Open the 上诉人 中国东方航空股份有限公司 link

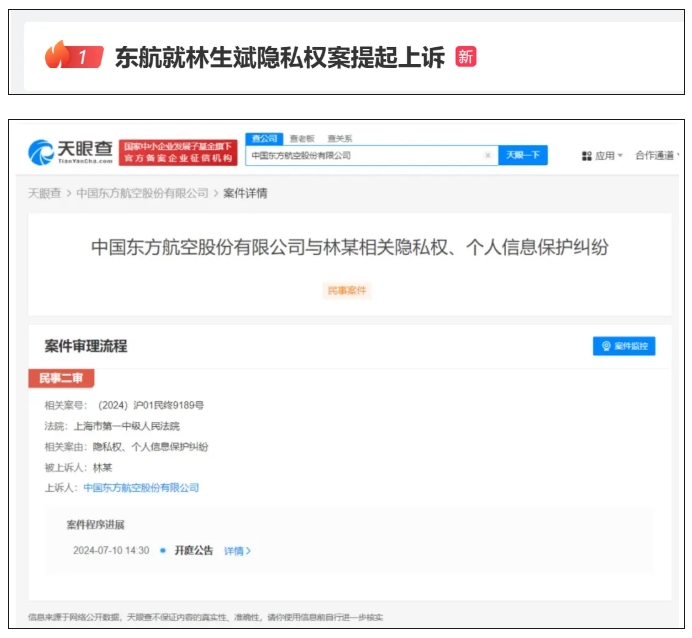click(x=141, y=488)
